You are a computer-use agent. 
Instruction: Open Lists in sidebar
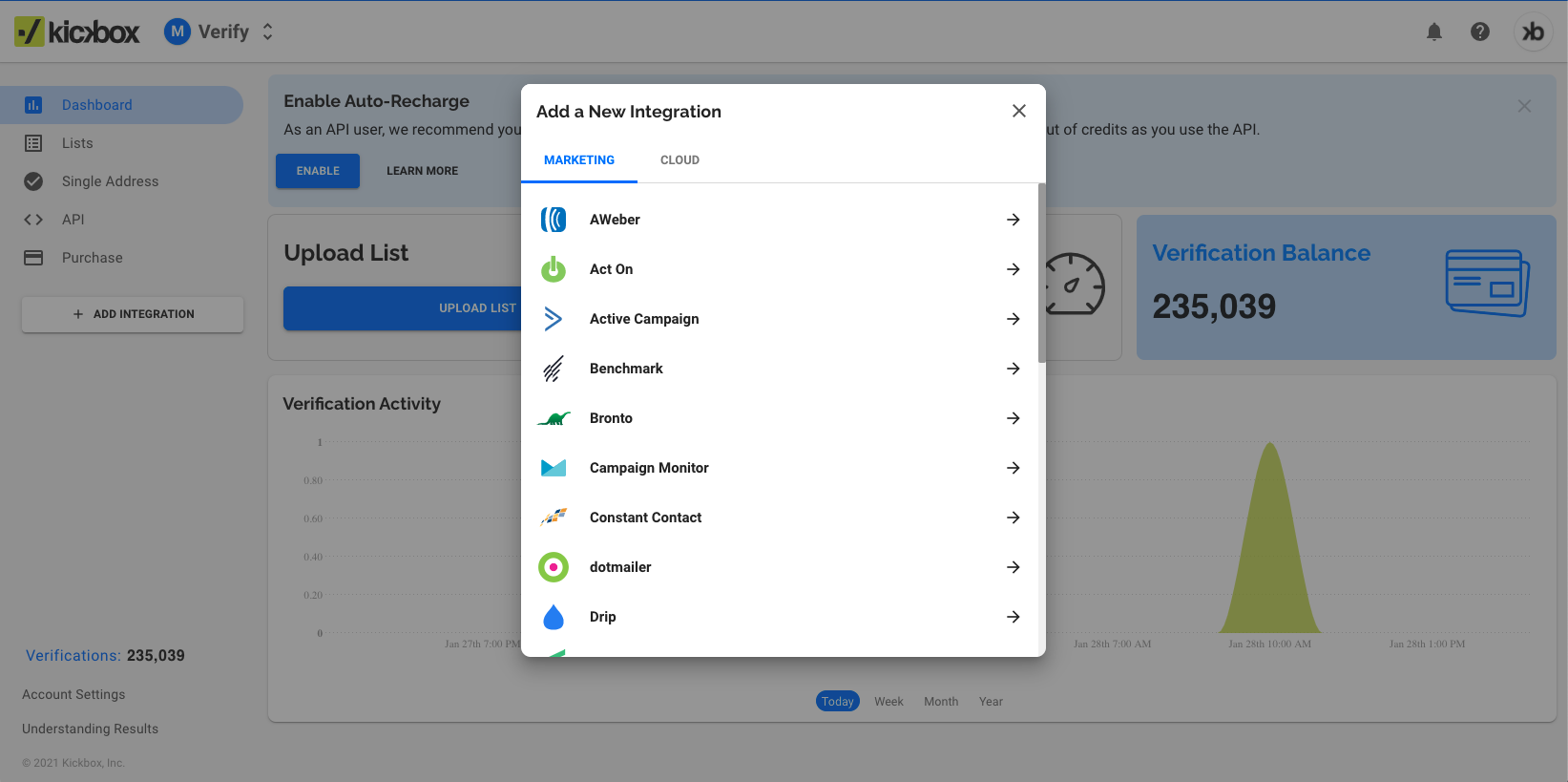tap(121, 143)
